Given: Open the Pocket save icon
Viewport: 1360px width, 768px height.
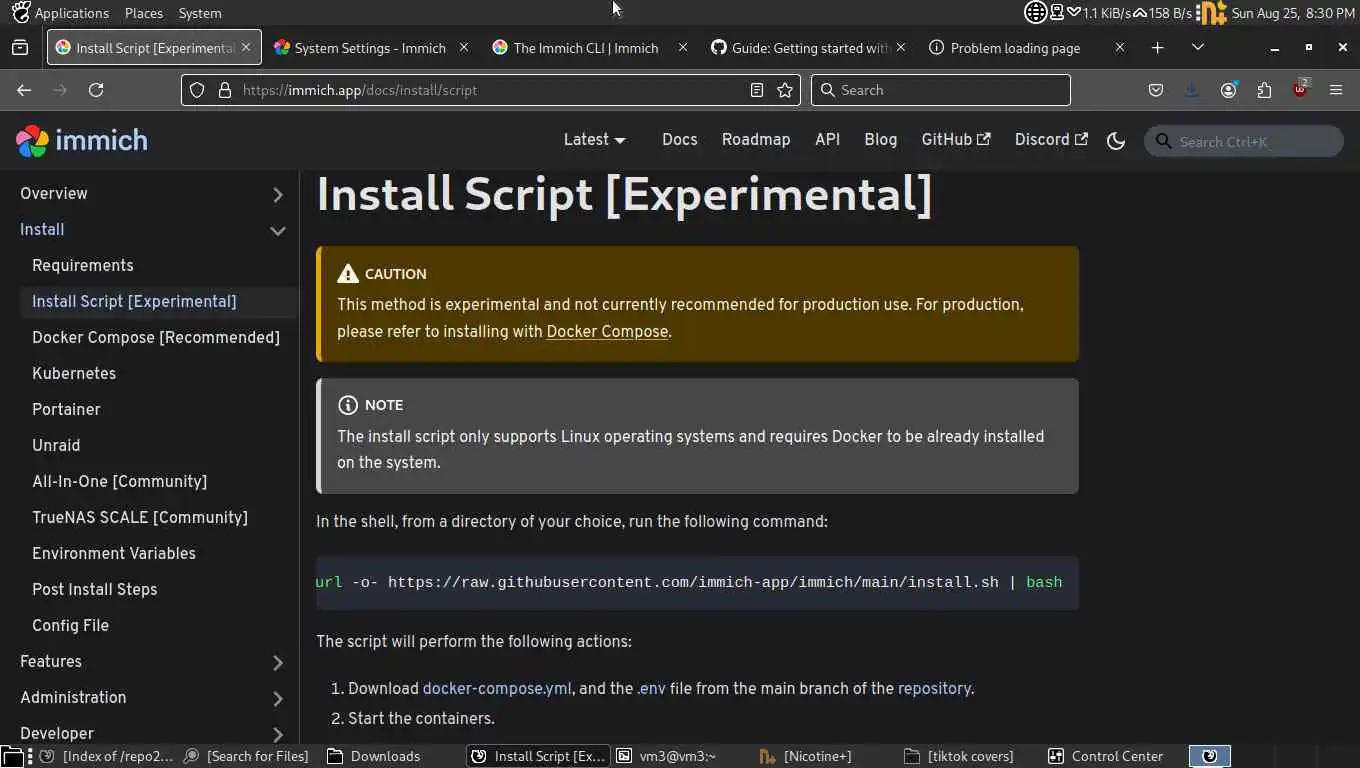Looking at the screenshot, I should tap(1156, 90).
